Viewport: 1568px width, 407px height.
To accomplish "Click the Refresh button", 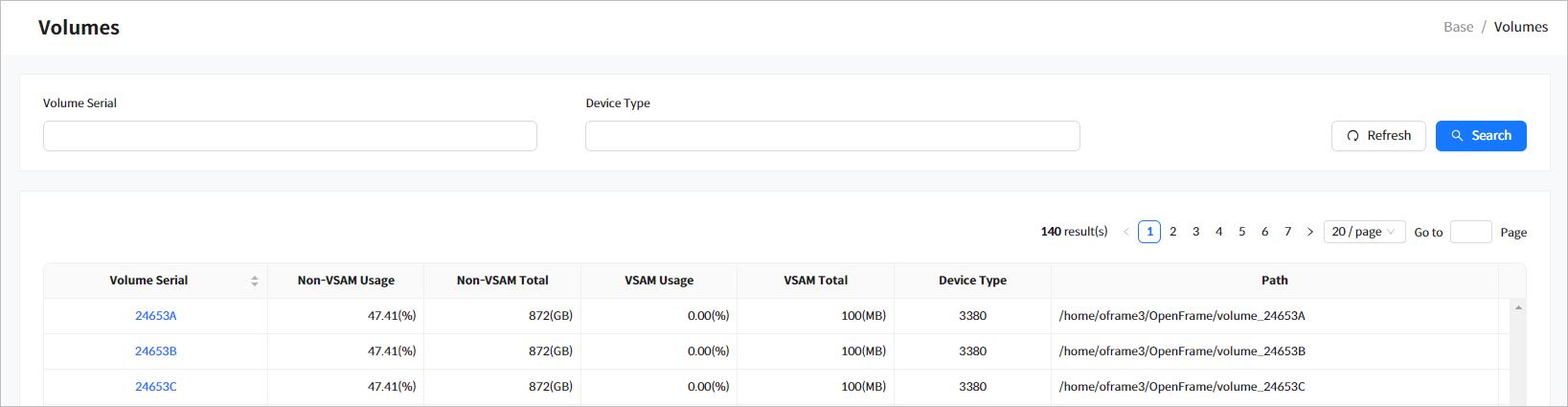I will [1377, 136].
